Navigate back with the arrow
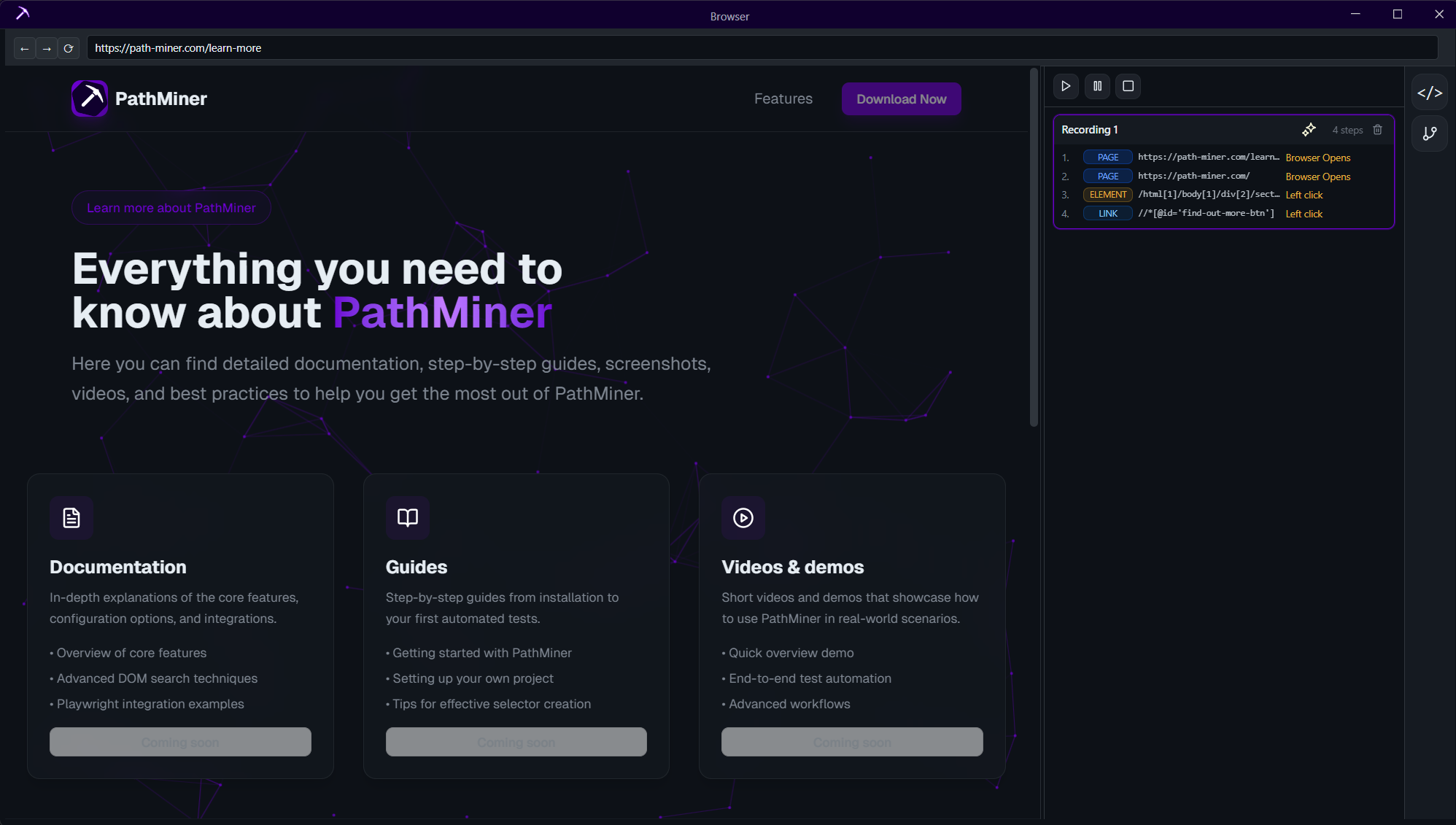The height and width of the screenshot is (825, 1456). 24,47
